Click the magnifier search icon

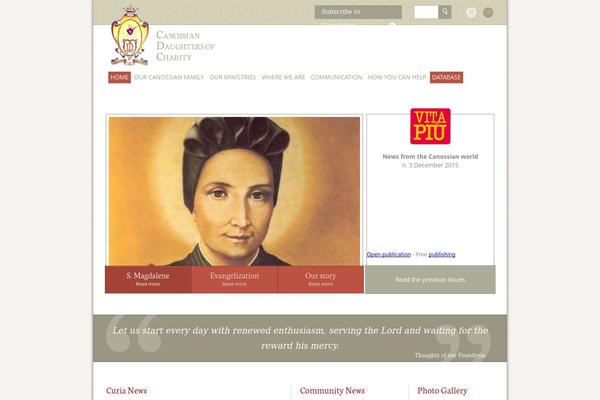pyautogui.click(x=445, y=12)
